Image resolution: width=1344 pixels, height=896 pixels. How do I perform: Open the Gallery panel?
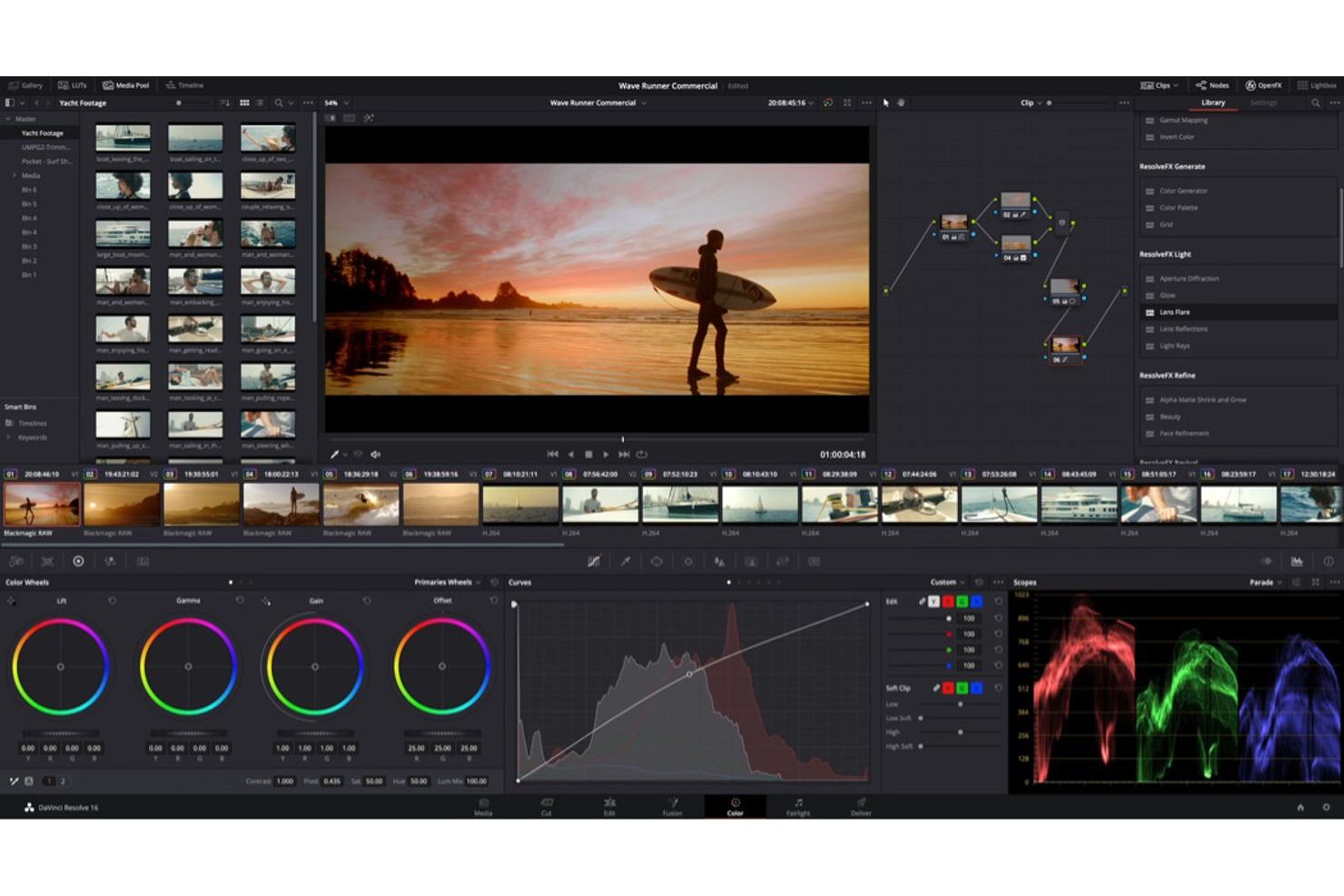pyautogui.click(x=28, y=84)
